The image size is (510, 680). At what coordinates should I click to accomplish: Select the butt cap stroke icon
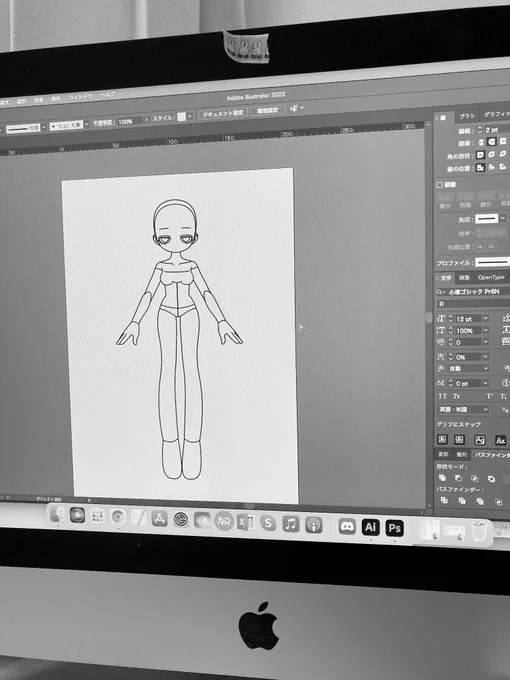click(x=481, y=142)
